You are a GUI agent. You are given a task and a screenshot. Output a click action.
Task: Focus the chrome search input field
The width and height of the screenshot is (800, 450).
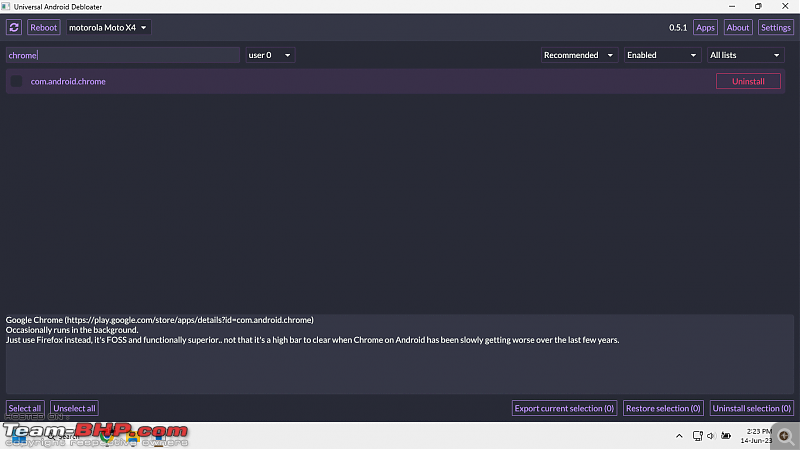(122, 55)
